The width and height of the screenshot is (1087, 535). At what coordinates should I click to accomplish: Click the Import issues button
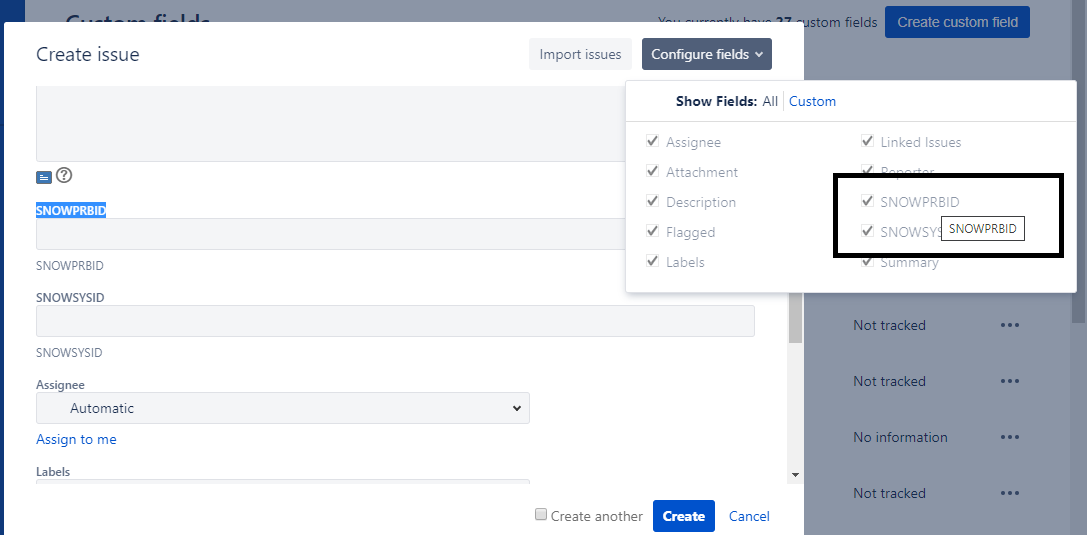(580, 54)
